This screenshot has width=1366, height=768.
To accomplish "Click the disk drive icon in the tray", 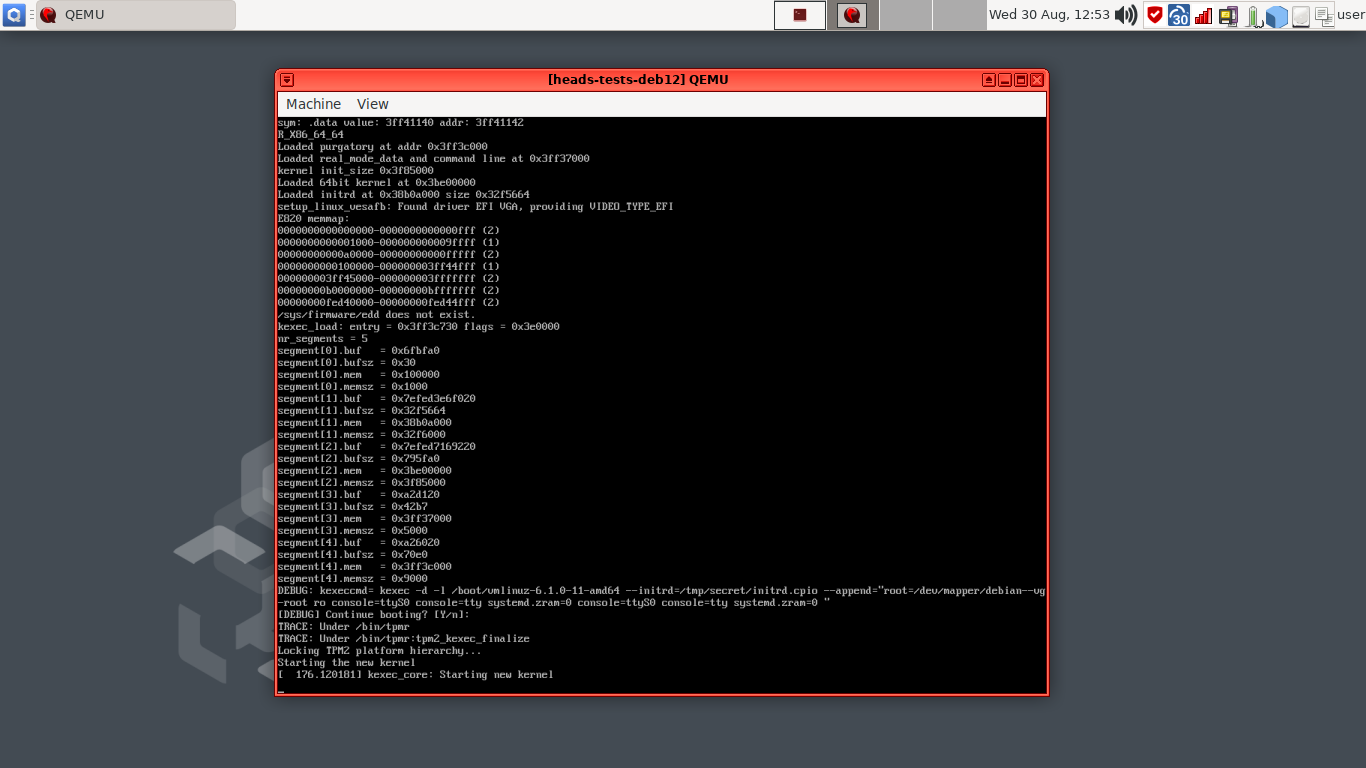I will click(x=1300, y=15).
